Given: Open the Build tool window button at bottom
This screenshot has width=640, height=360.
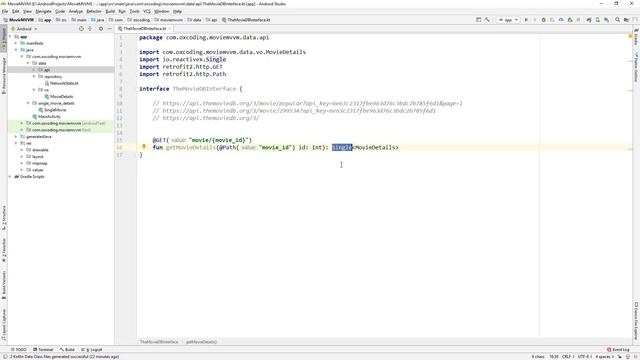Looking at the screenshot, I should (x=67, y=350).
